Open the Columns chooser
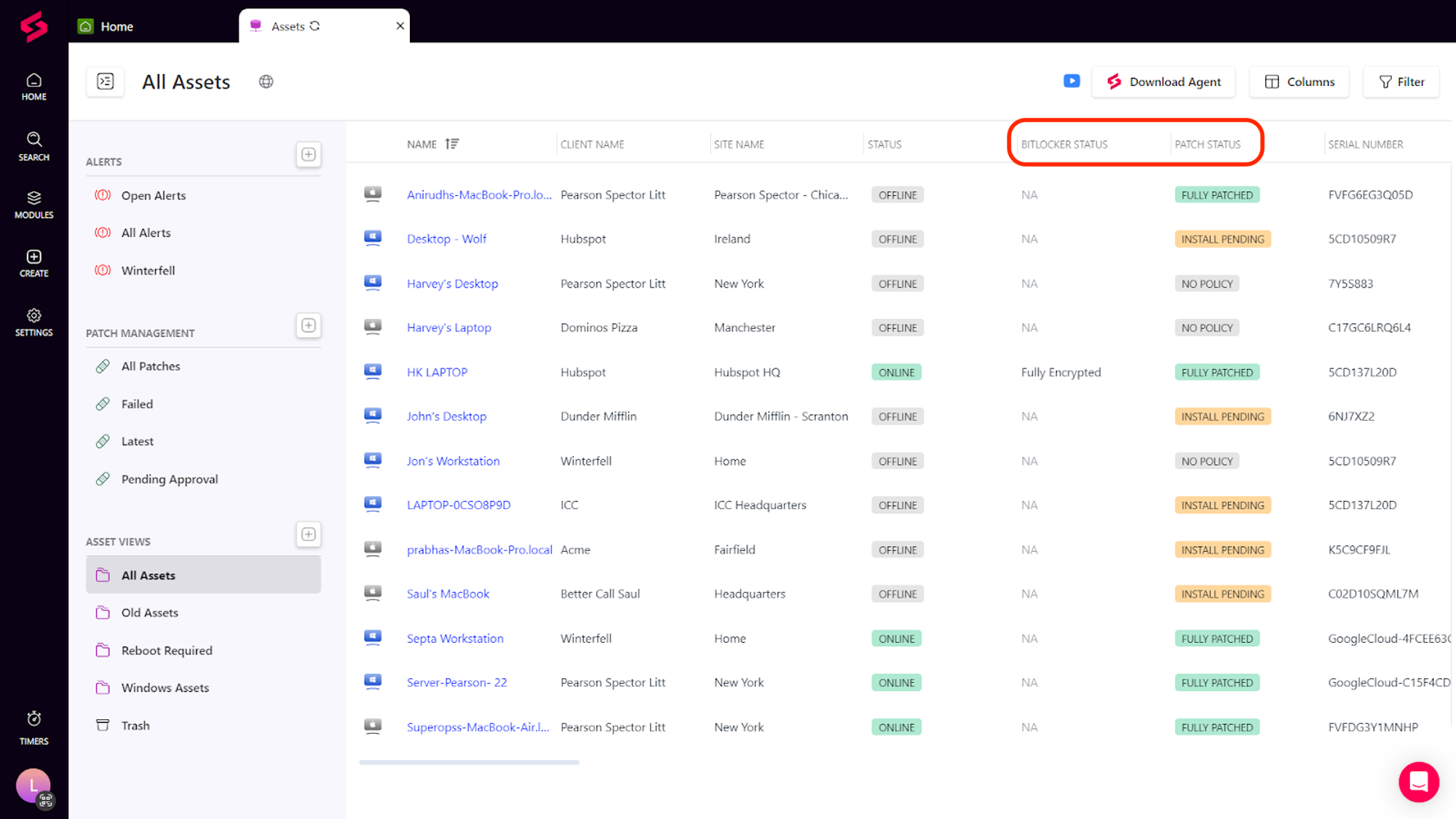Viewport: 1456px width, 819px height. pos(1299,82)
